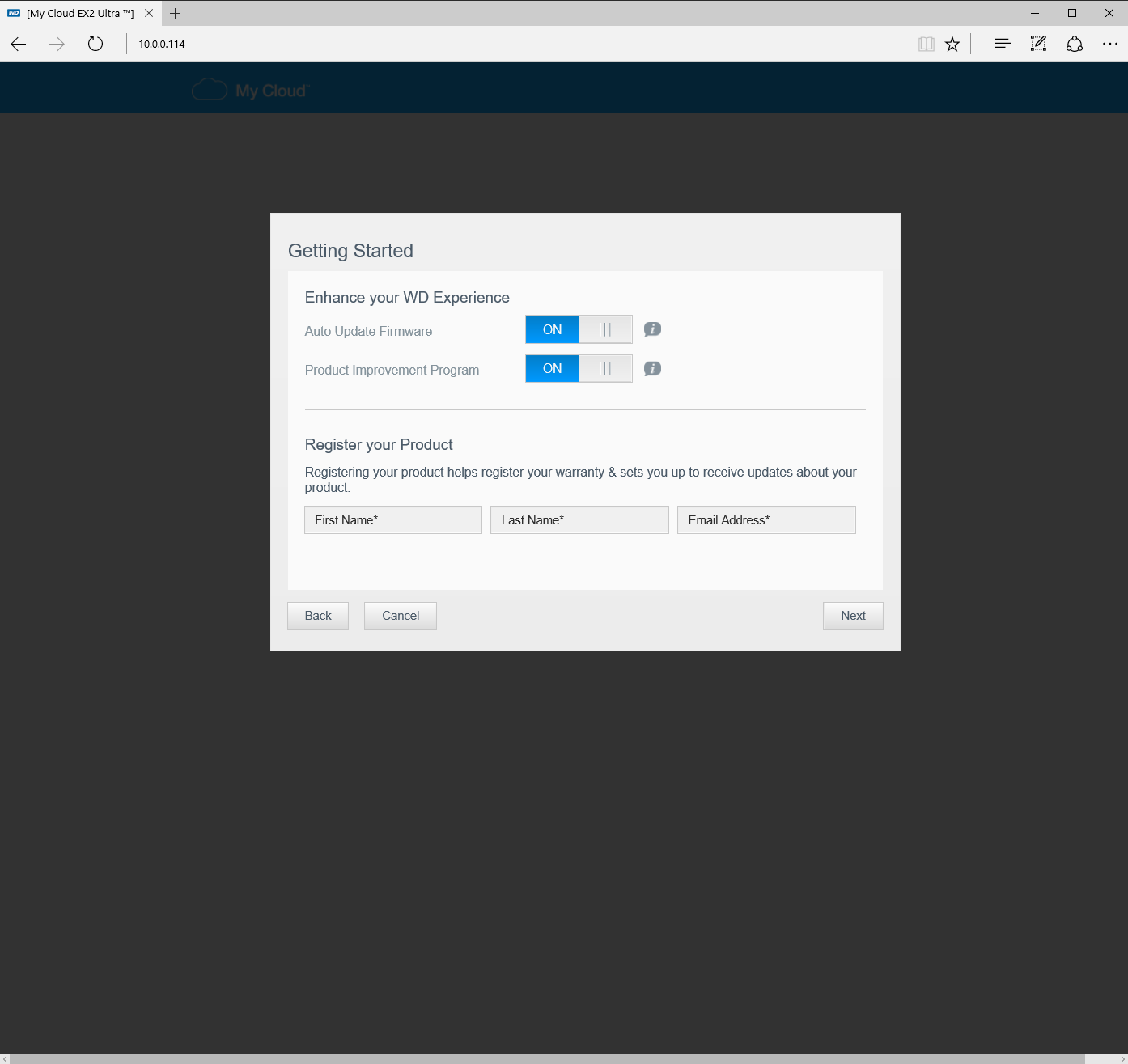This screenshot has width=1128, height=1064.
Task: Click the Register your Product heading
Action: [379, 444]
